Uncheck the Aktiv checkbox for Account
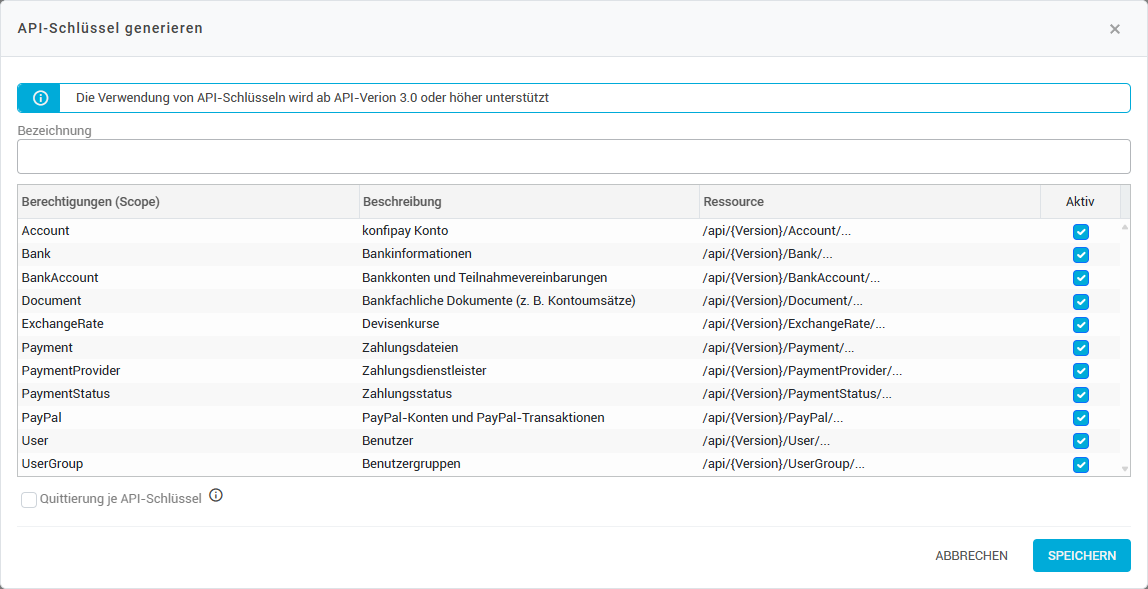Viewport: 1148px width, 589px height. point(1080,232)
